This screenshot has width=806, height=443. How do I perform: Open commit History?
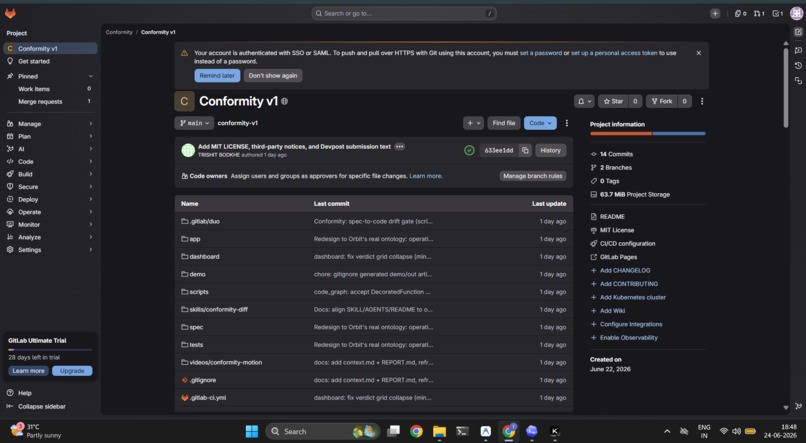point(551,151)
